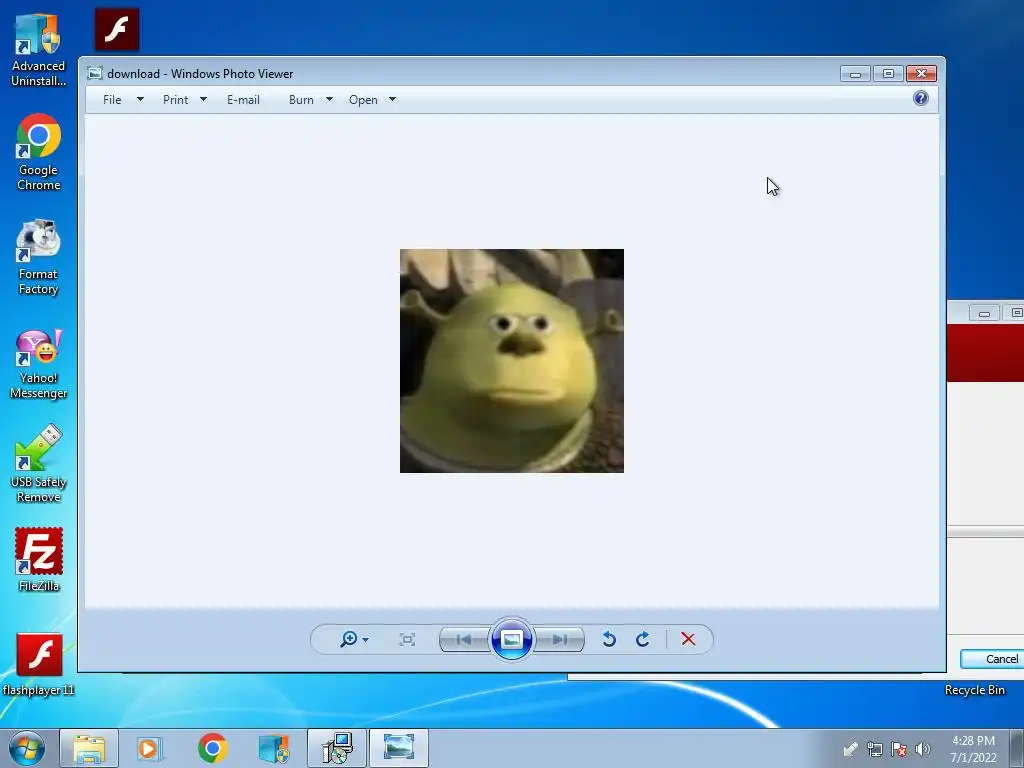Image resolution: width=1024 pixels, height=768 pixels.
Task: Select the flashplayer11 desktop icon
Action: pos(39,665)
